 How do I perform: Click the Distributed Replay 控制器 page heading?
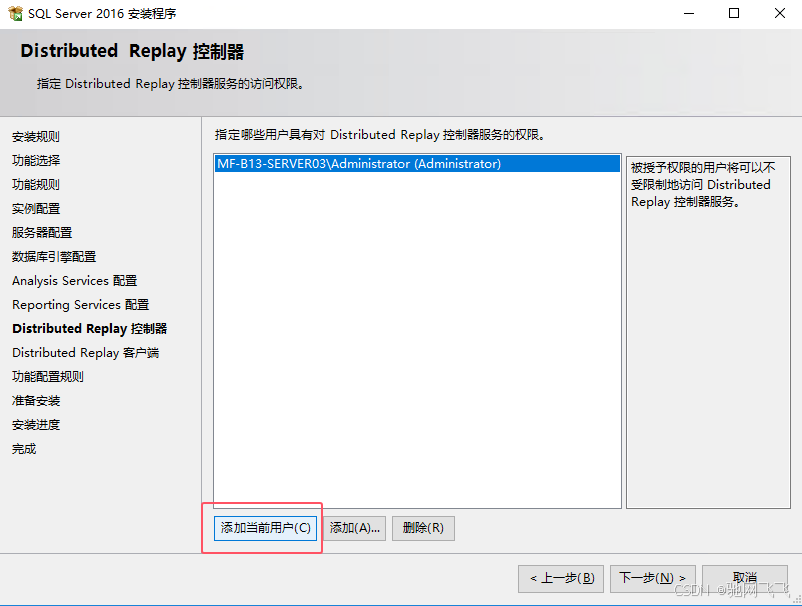pyautogui.click(x=132, y=52)
